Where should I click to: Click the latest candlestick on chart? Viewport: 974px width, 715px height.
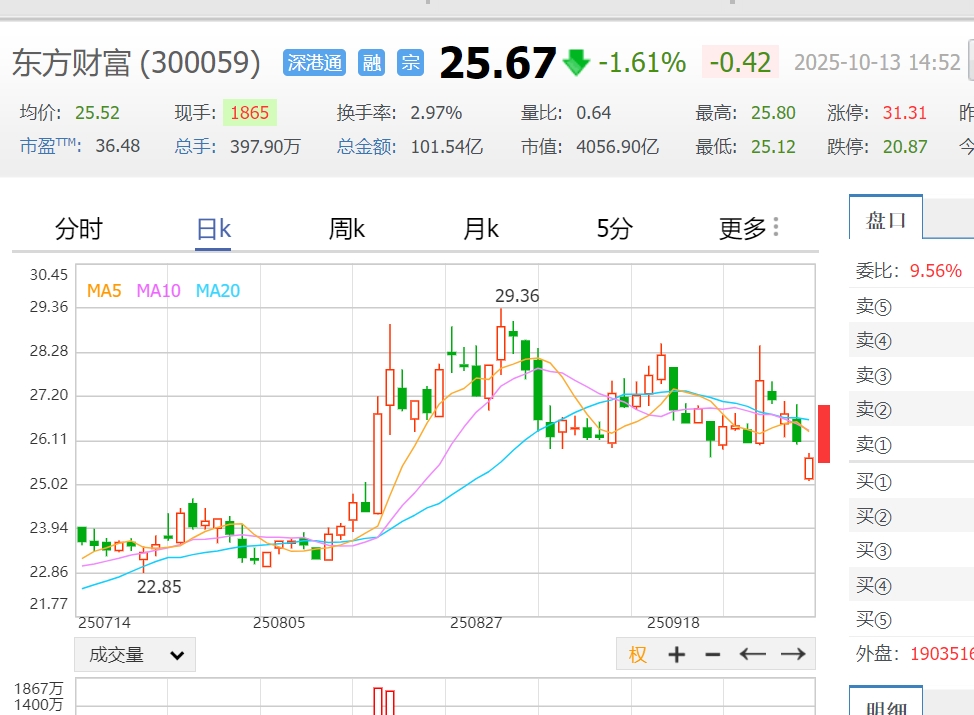(x=808, y=468)
